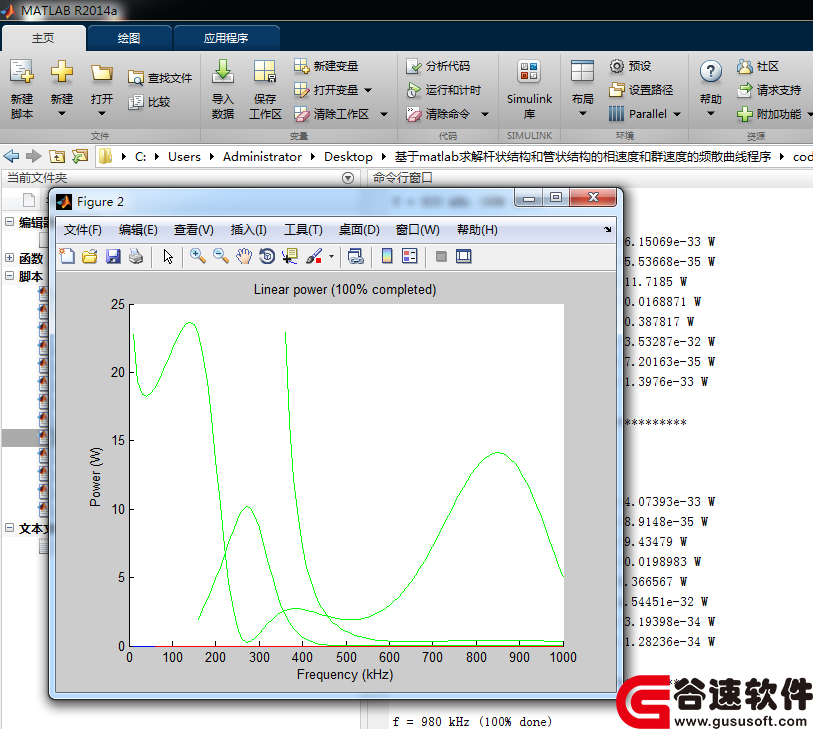Select the Rotate 3D tool
The image size is (813, 729).
coord(267,256)
